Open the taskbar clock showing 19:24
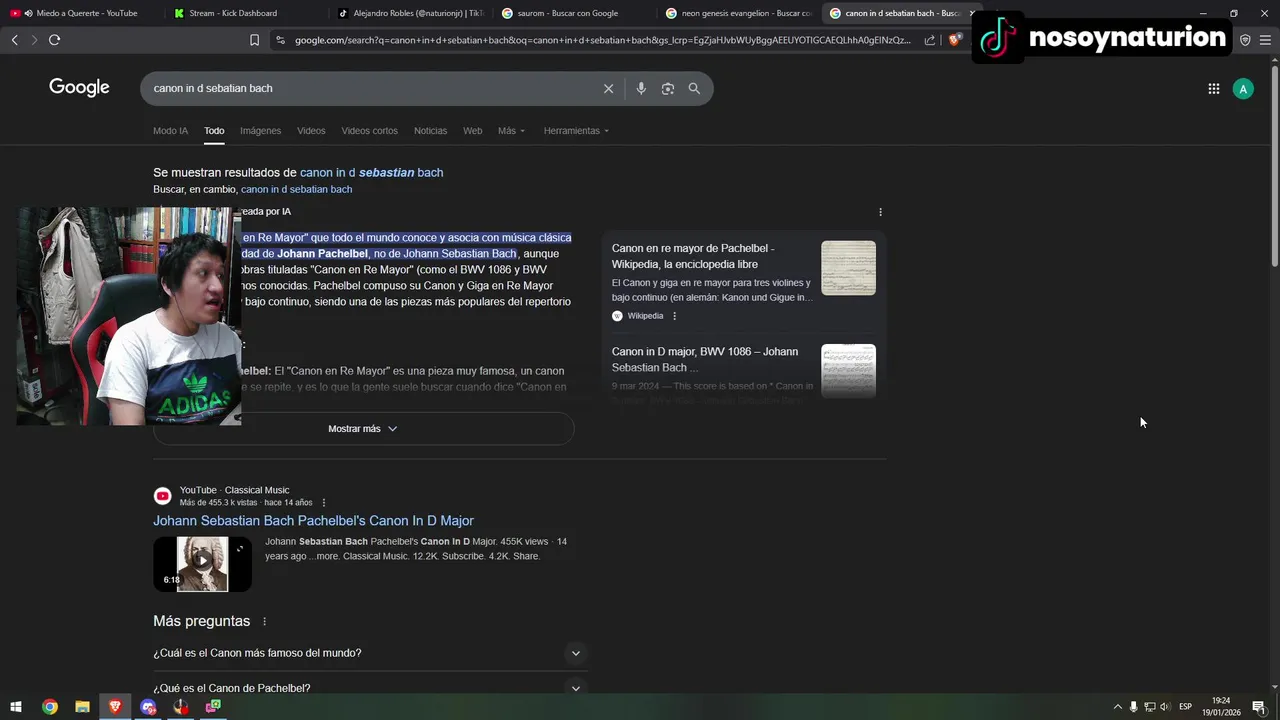Screen dimensions: 1280x720 1221,707
